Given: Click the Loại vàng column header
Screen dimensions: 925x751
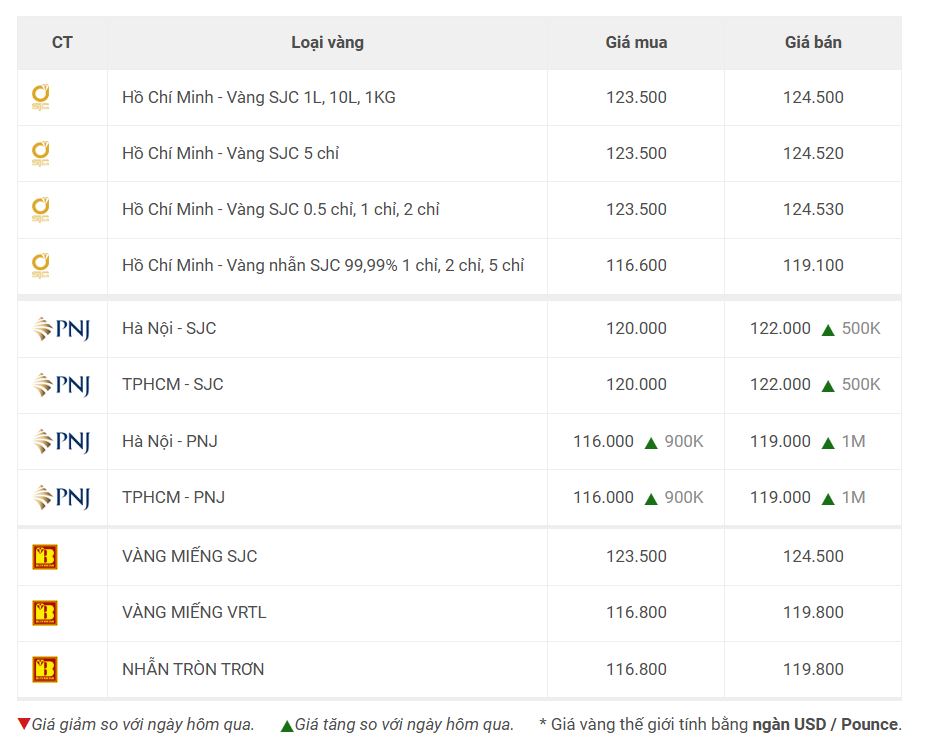Looking at the screenshot, I should pyautogui.click(x=327, y=42).
